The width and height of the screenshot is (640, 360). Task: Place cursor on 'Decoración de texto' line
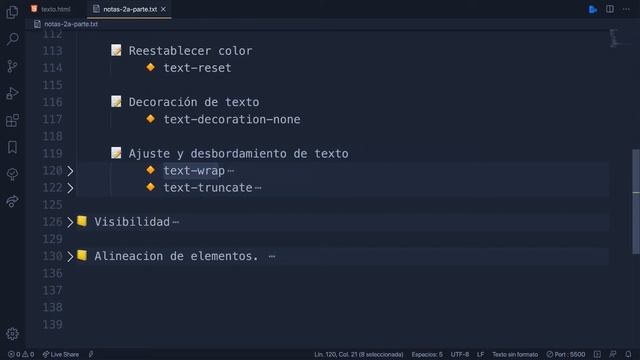(194, 102)
